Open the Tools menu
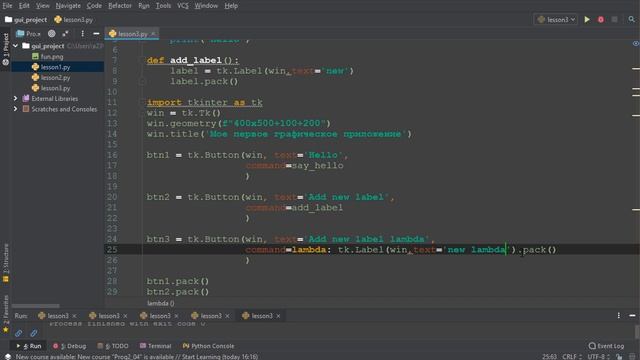Viewport: 640px width, 360px height. coord(163,6)
